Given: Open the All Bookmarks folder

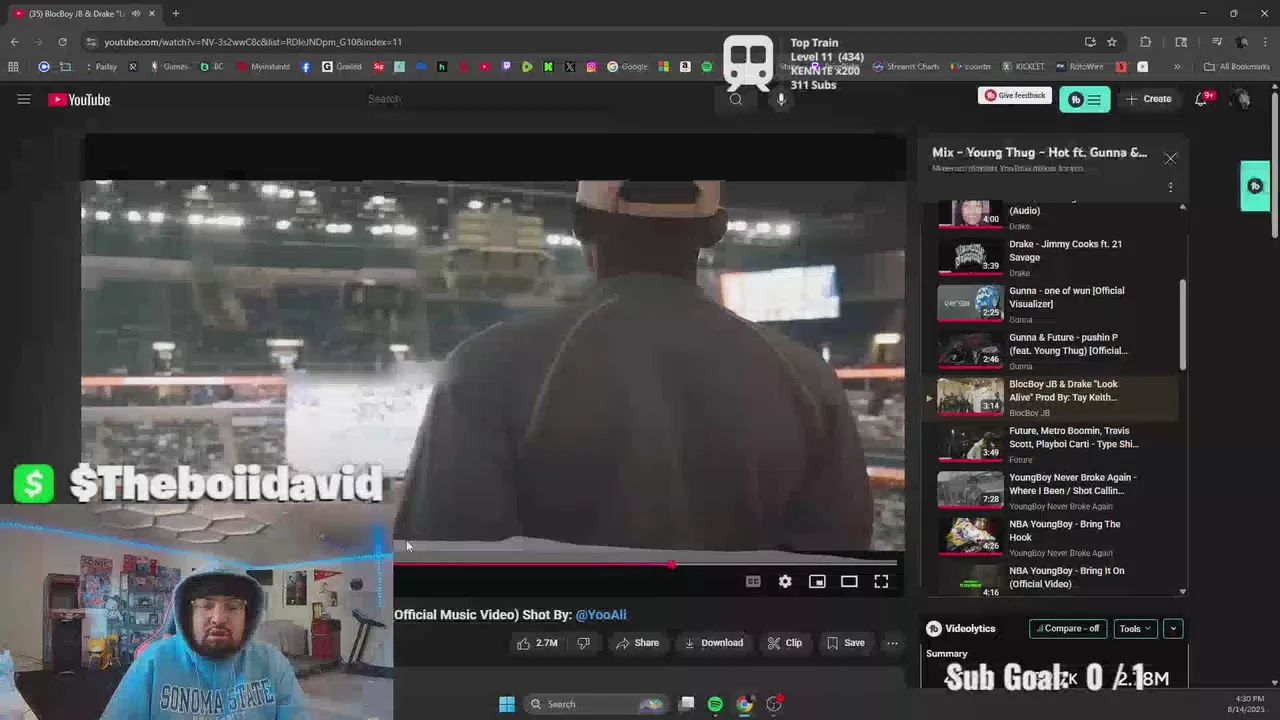Looking at the screenshot, I should pyautogui.click(x=1237, y=67).
